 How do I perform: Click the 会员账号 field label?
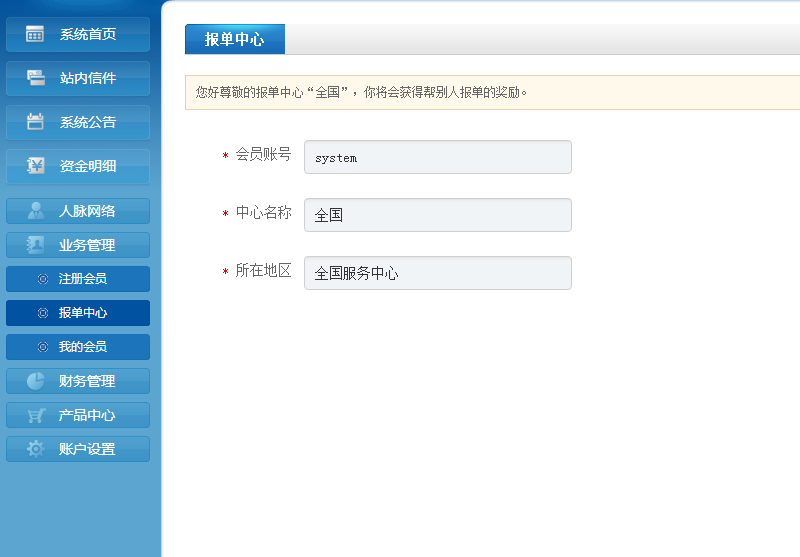[x=263, y=154]
